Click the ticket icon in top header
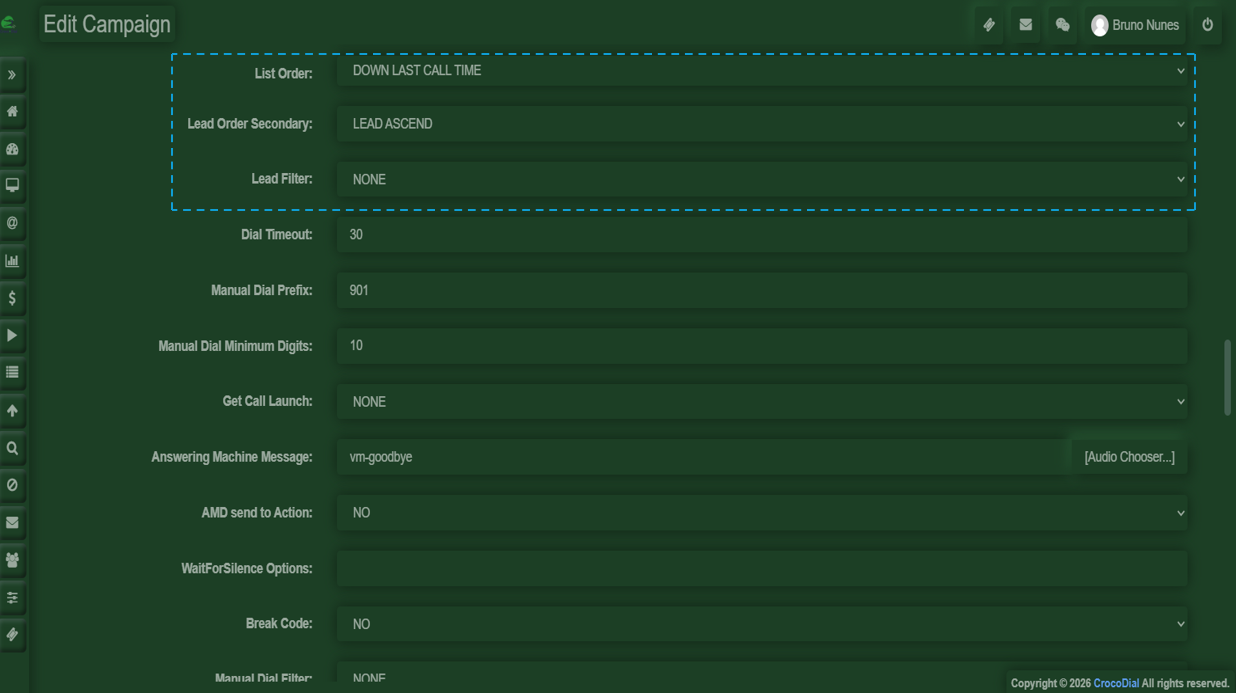The width and height of the screenshot is (1236, 693). point(989,25)
